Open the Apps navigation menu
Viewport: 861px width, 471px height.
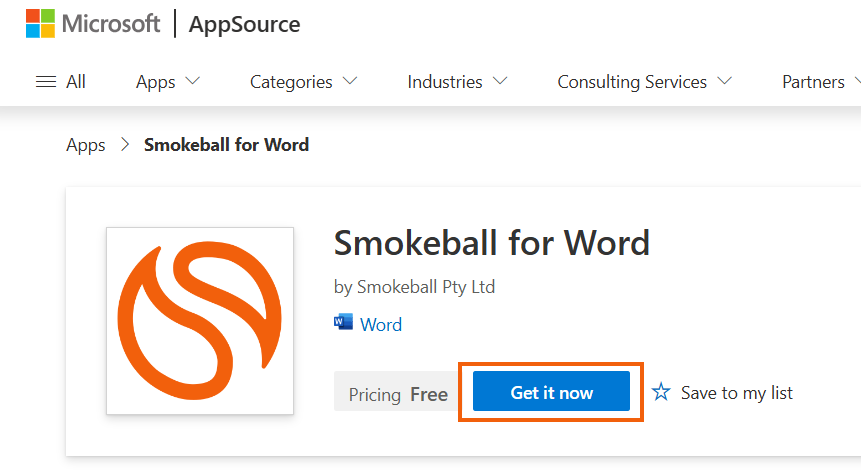(156, 82)
